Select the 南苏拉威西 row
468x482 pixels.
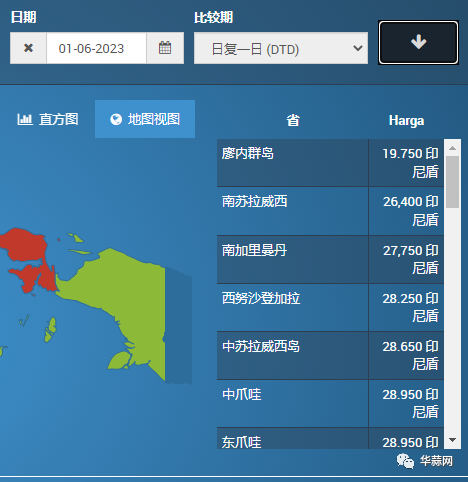coord(330,211)
